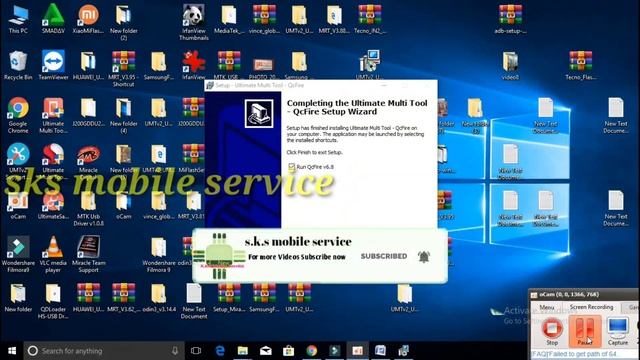Select the Tecno_IN2 archive icon
Image resolution: width=640 pixels, height=360 pixels.
pos(369,19)
